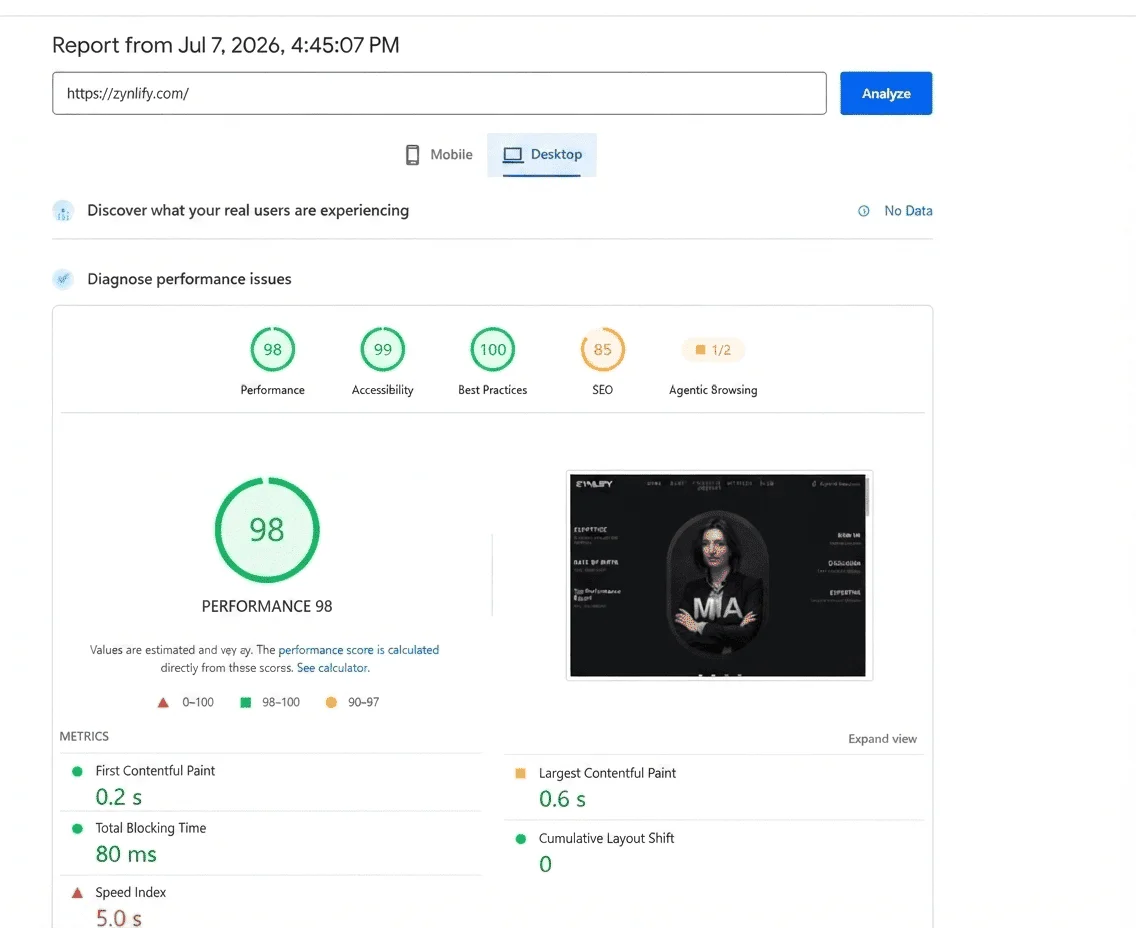Click the desktop laptop icon
This screenshot has height=928, width=1136.
click(513, 155)
